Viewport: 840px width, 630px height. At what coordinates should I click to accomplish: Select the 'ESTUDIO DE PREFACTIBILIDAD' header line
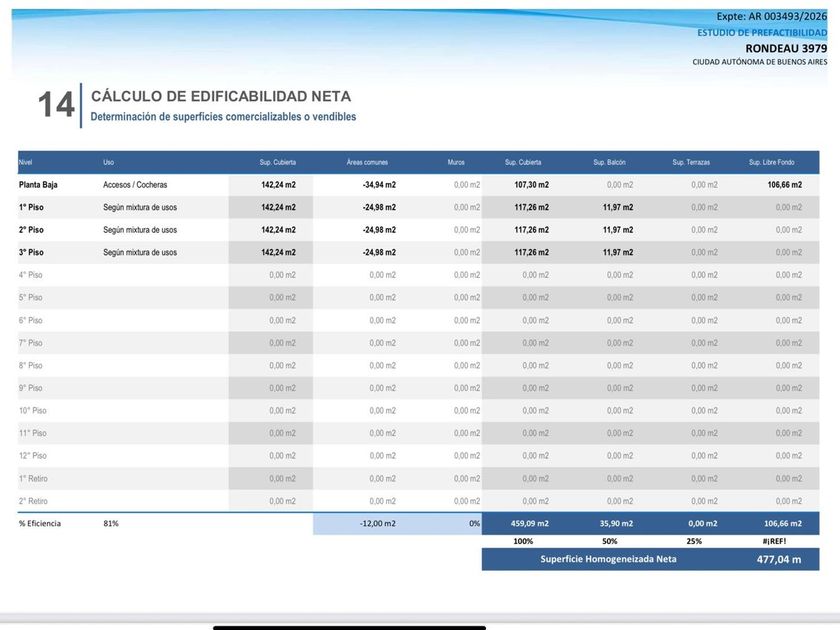762,33
